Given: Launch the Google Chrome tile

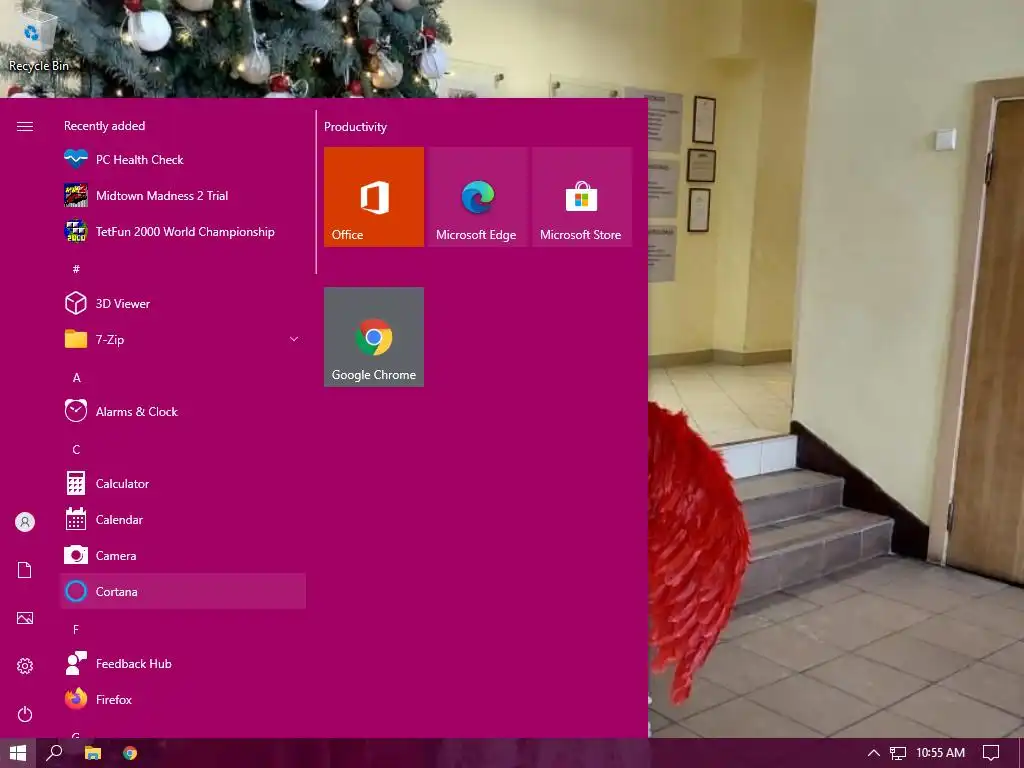Looking at the screenshot, I should click(x=374, y=336).
